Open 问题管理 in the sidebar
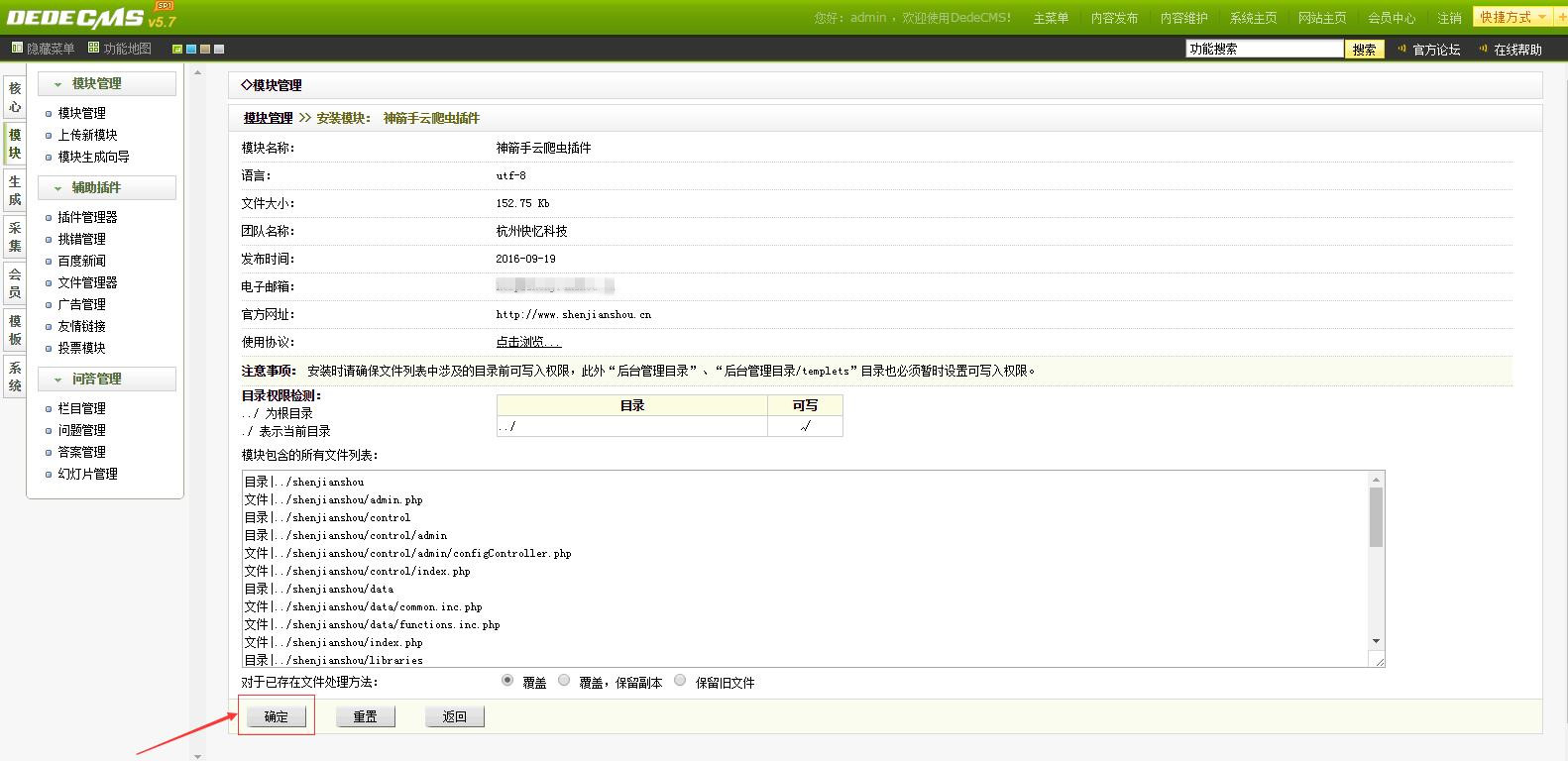 click(81, 430)
